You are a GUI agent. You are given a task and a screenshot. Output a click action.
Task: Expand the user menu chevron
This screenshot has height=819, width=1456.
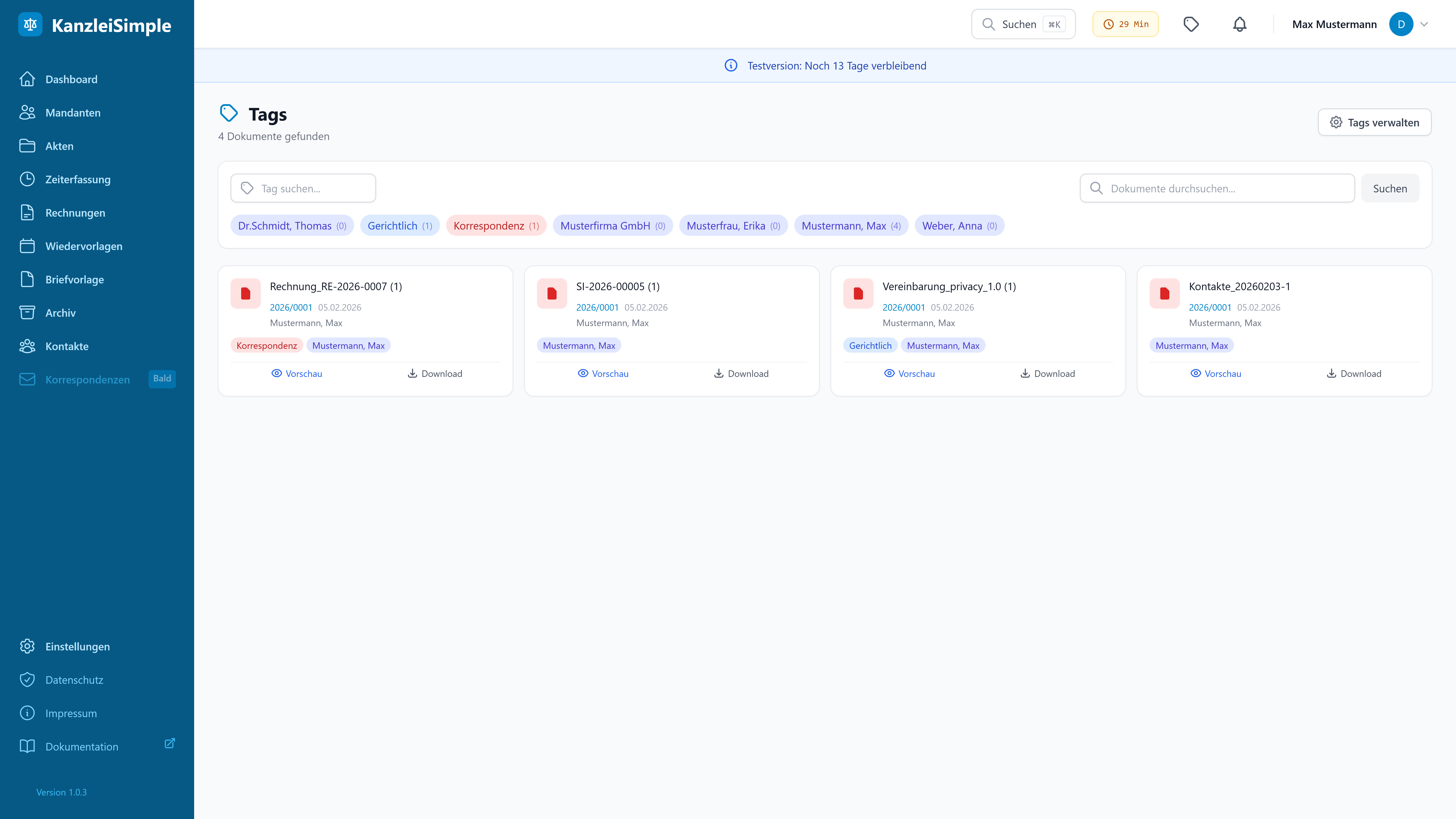click(1424, 24)
